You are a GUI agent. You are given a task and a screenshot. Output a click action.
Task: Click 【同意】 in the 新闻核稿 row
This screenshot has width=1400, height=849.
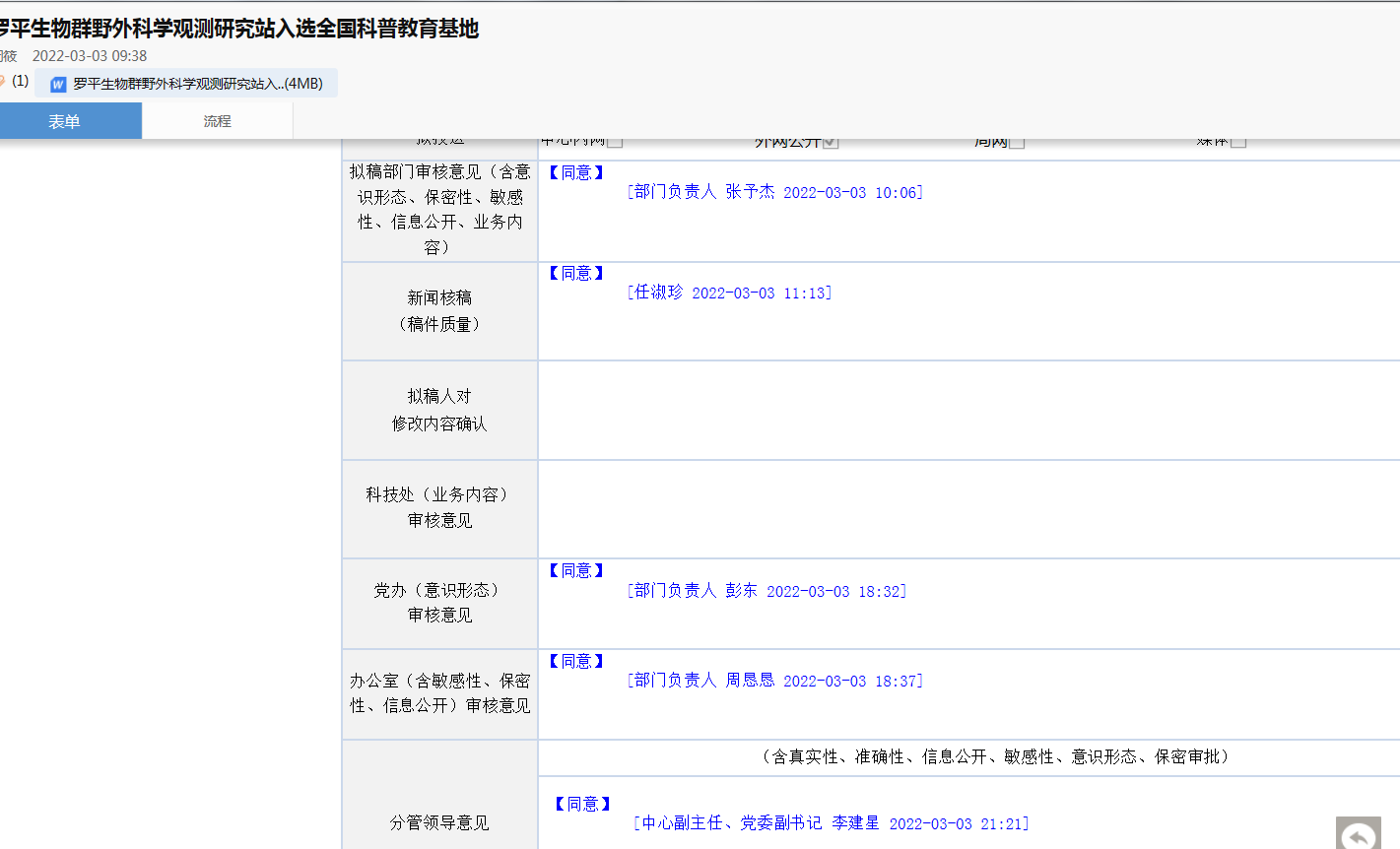[x=576, y=274]
